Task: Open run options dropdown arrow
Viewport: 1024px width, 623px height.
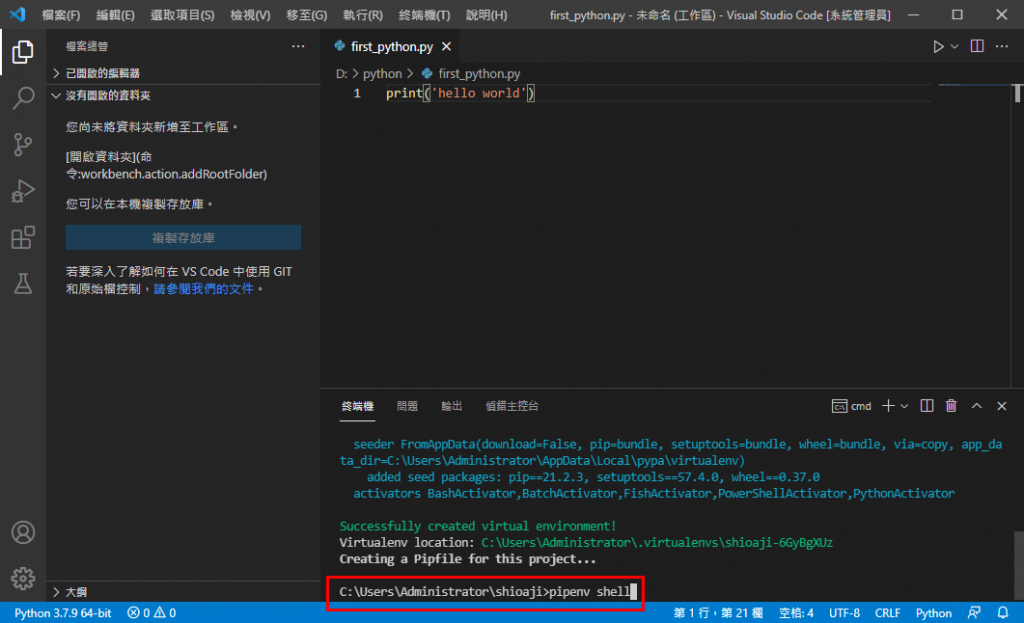Action: point(954,46)
